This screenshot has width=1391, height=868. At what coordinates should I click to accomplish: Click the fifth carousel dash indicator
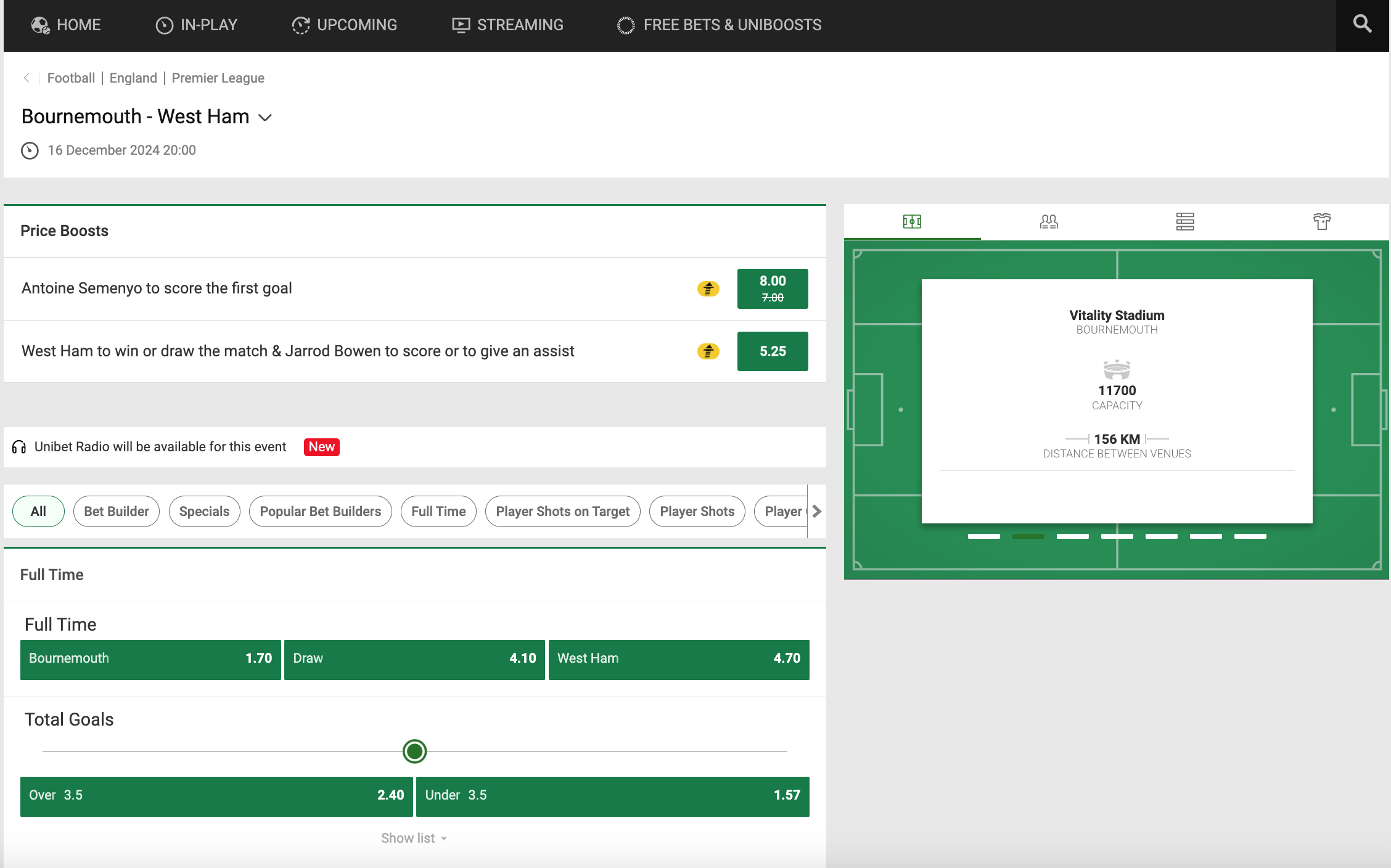1161,536
